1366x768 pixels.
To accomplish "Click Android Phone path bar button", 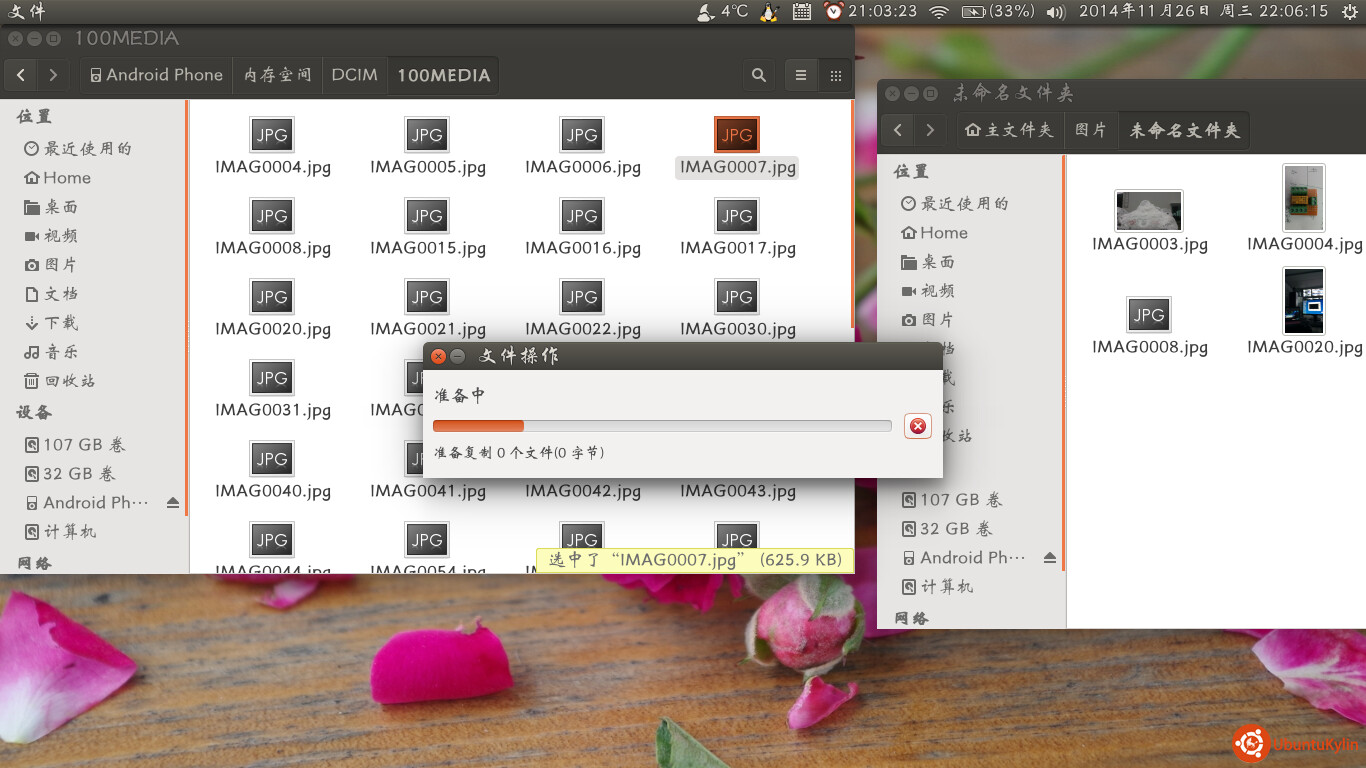I will pyautogui.click(x=156, y=75).
